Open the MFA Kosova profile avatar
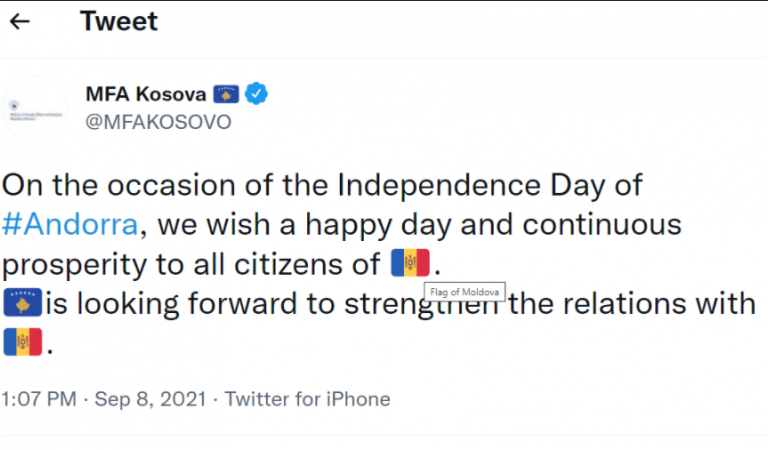This screenshot has height=450, width=768. 35,108
